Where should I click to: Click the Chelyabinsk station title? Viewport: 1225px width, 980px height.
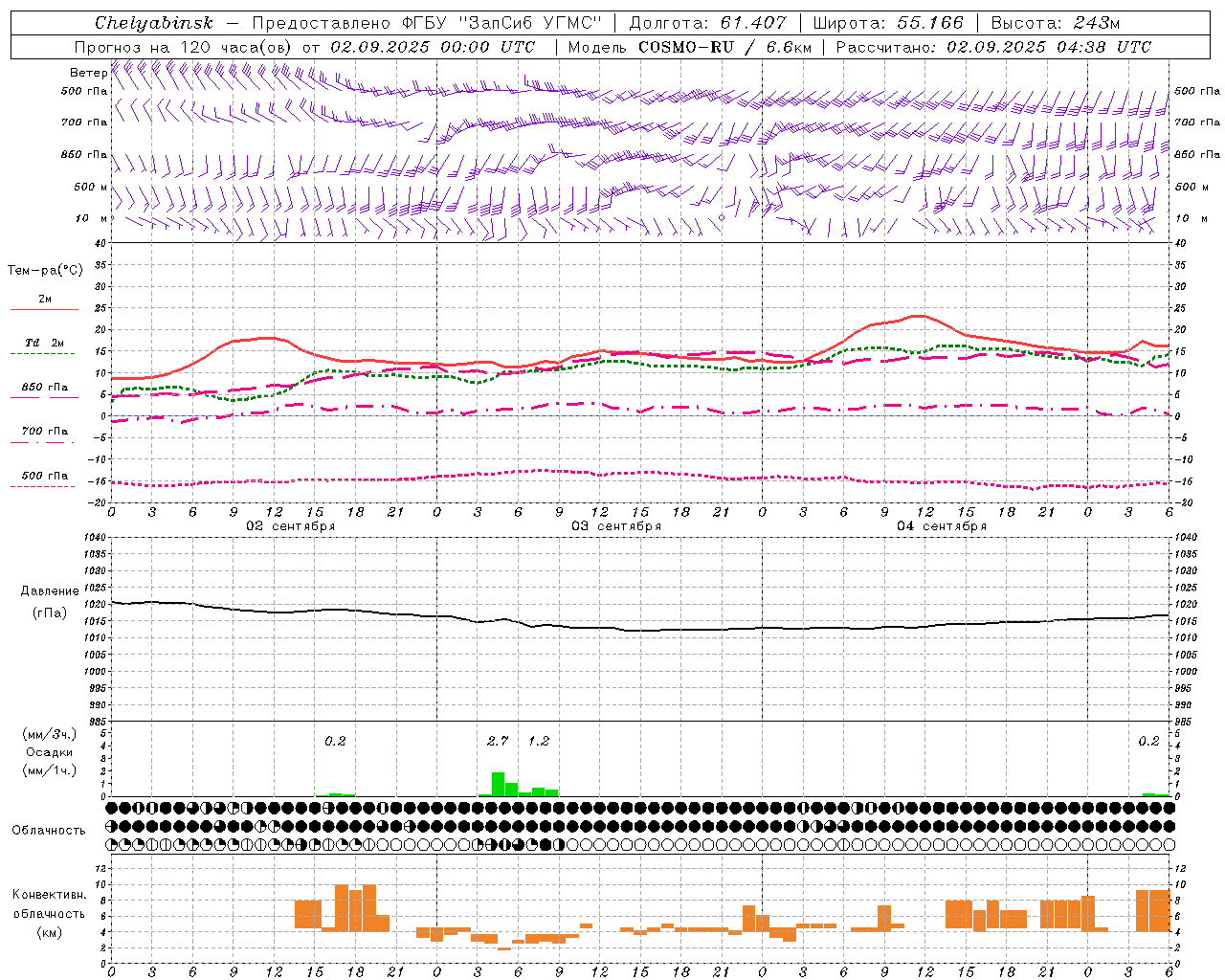[154, 23]
